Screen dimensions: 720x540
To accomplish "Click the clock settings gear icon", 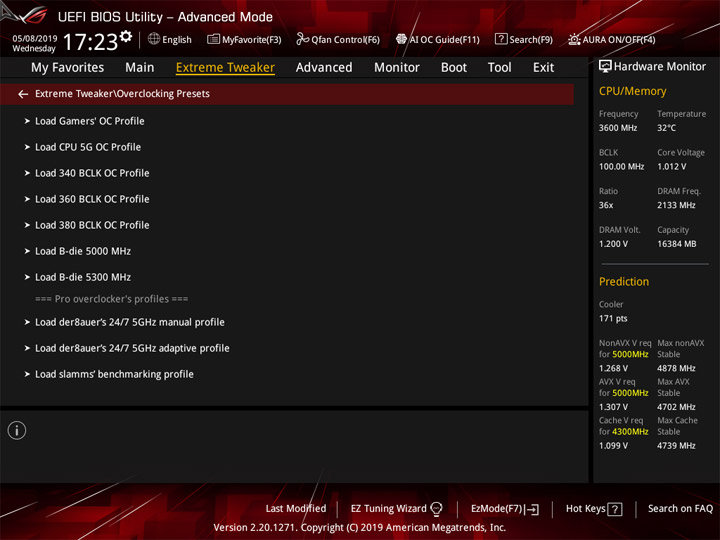I will click(x=126, y=36).
